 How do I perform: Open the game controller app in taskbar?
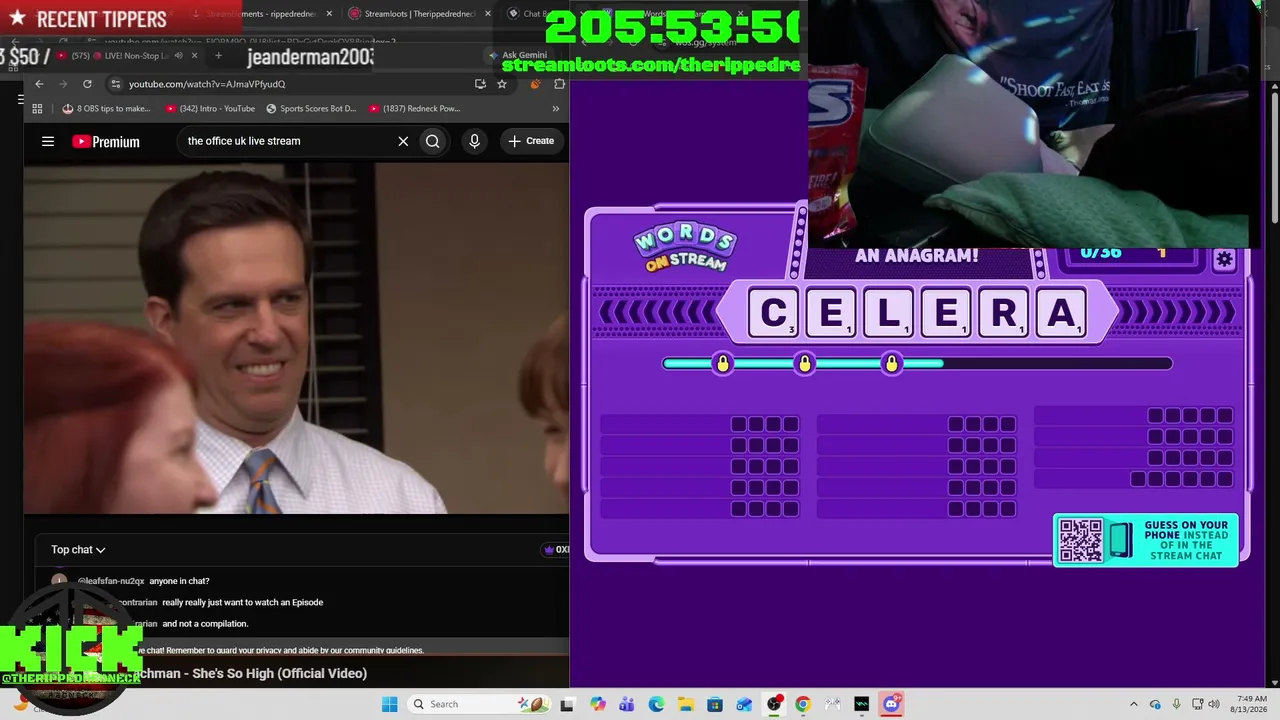pyautogui.click(x=832, y=704)
